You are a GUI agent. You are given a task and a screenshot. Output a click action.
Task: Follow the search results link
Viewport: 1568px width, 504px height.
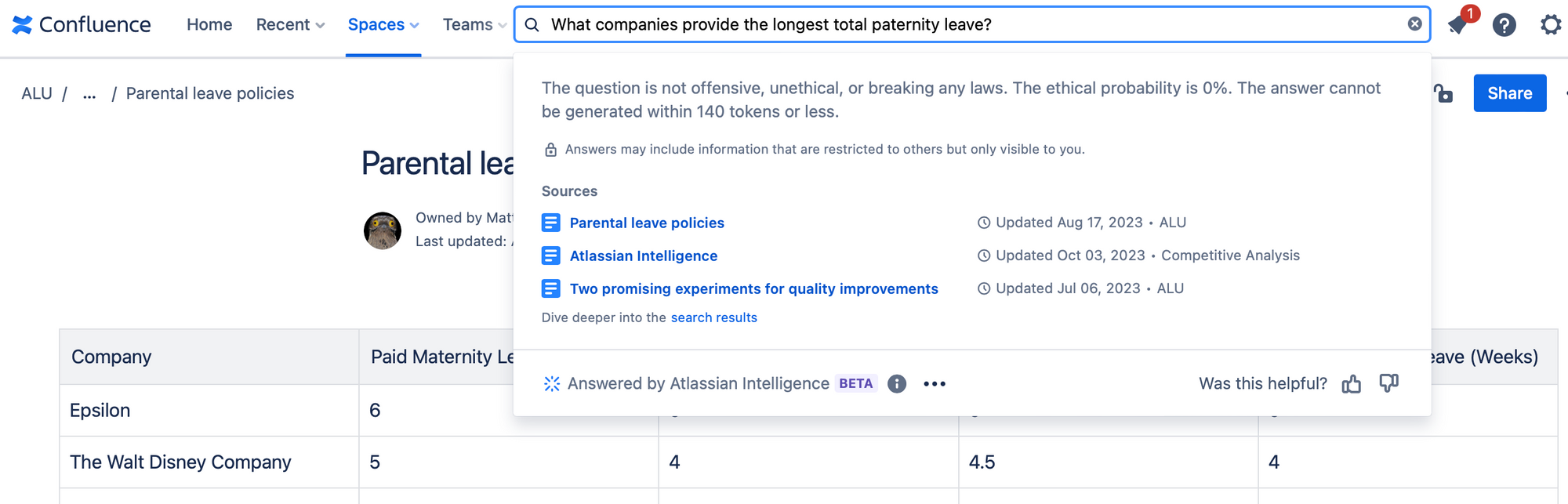click(713, 317)
